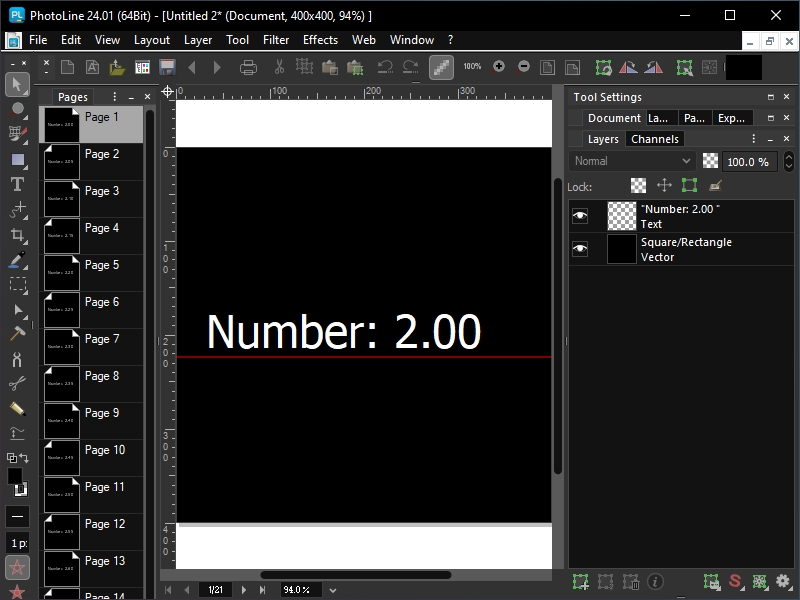800x600 pixels.
Task: Select the Text tool
Action: [17, 184]
